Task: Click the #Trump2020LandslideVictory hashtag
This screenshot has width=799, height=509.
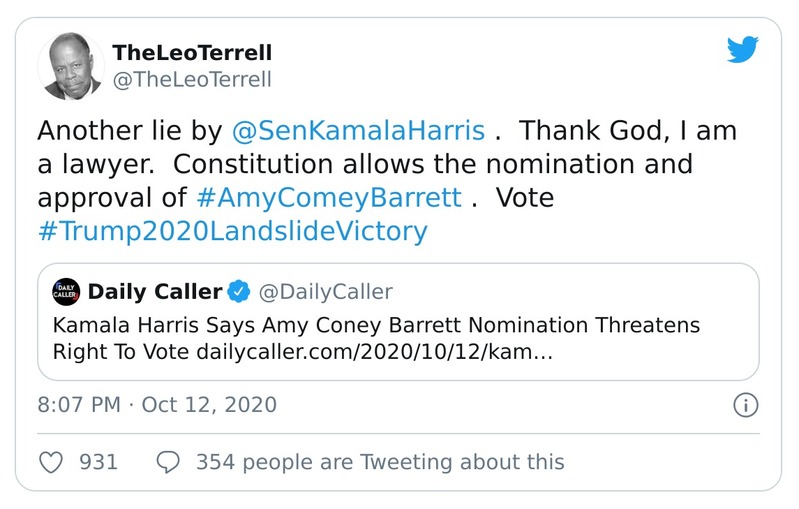Action: [x=232, y=231]
